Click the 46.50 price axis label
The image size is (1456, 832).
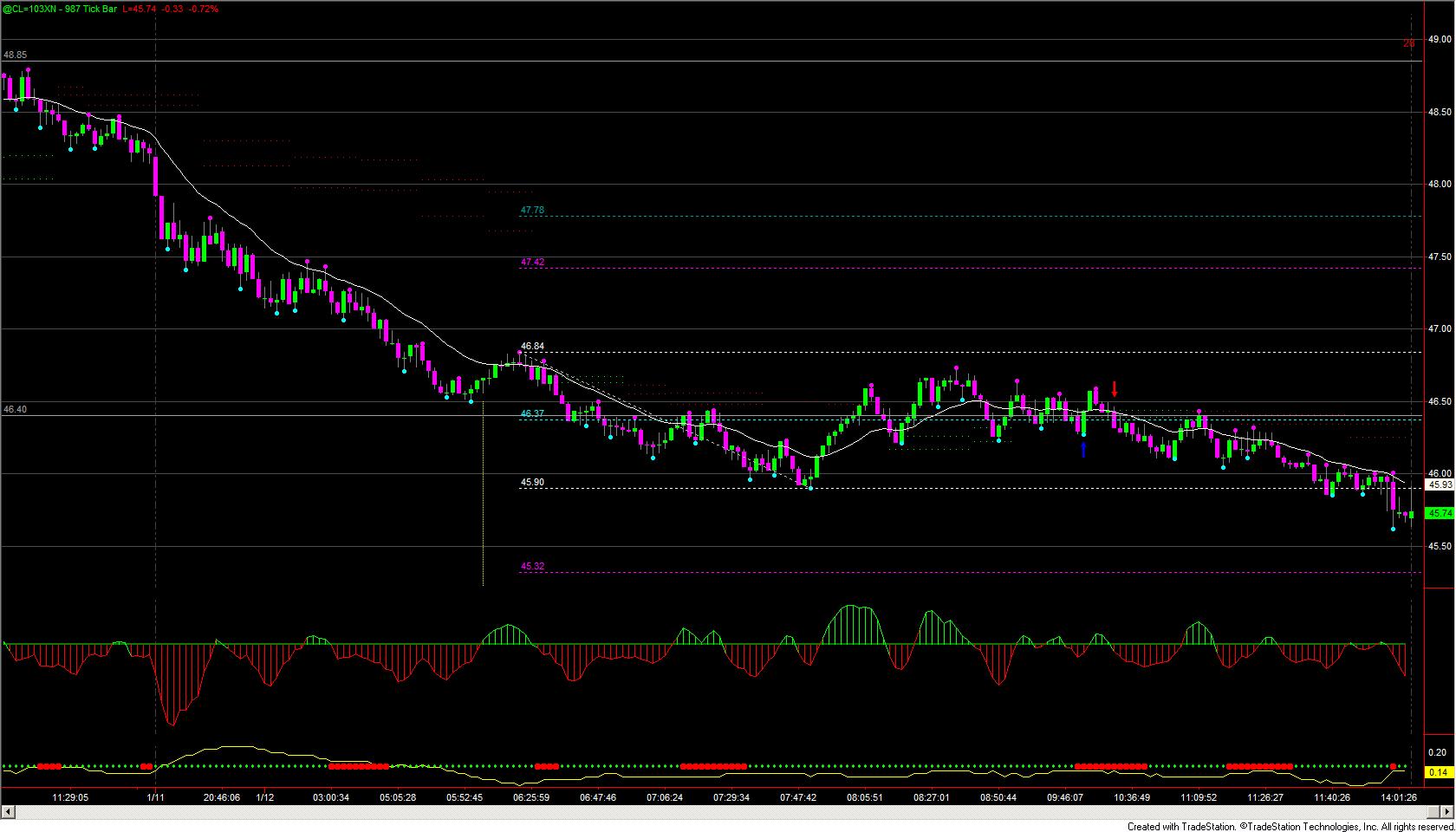(x=1440, y=401)
